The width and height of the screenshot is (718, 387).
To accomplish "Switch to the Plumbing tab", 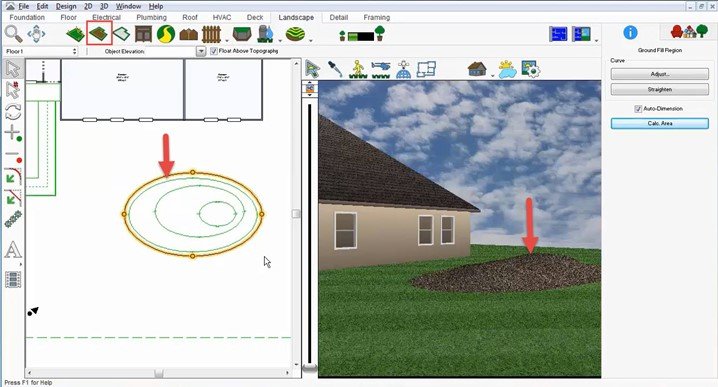I will pos(152,17).
